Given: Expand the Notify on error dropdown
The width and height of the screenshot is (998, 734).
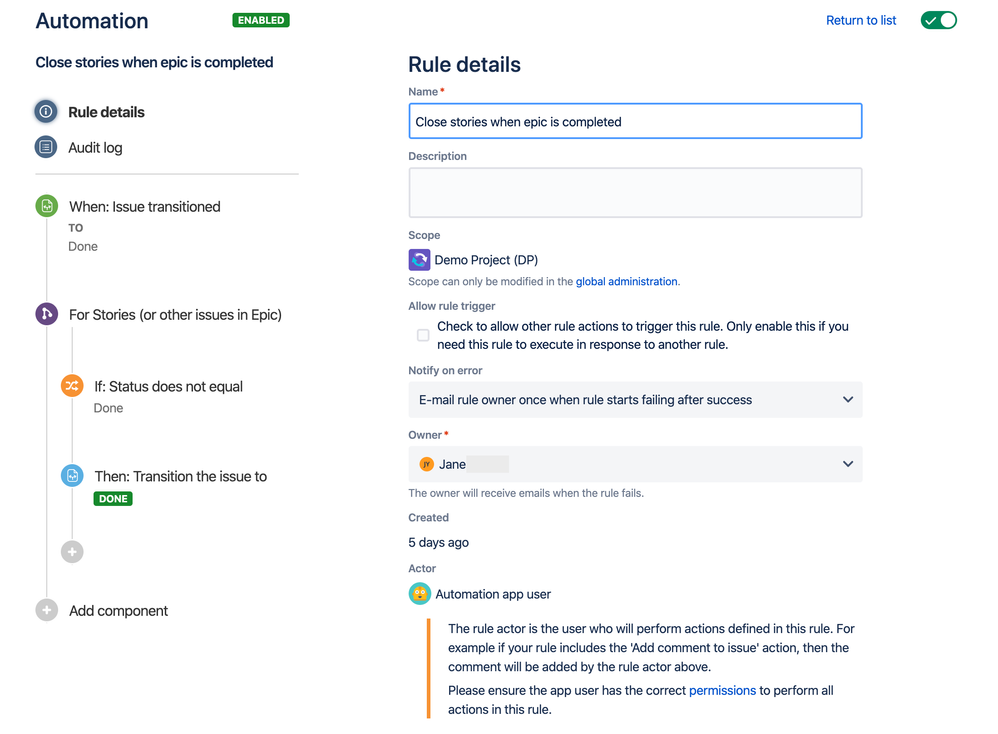Looking at the screenshot, I should (x=635, y=400).
